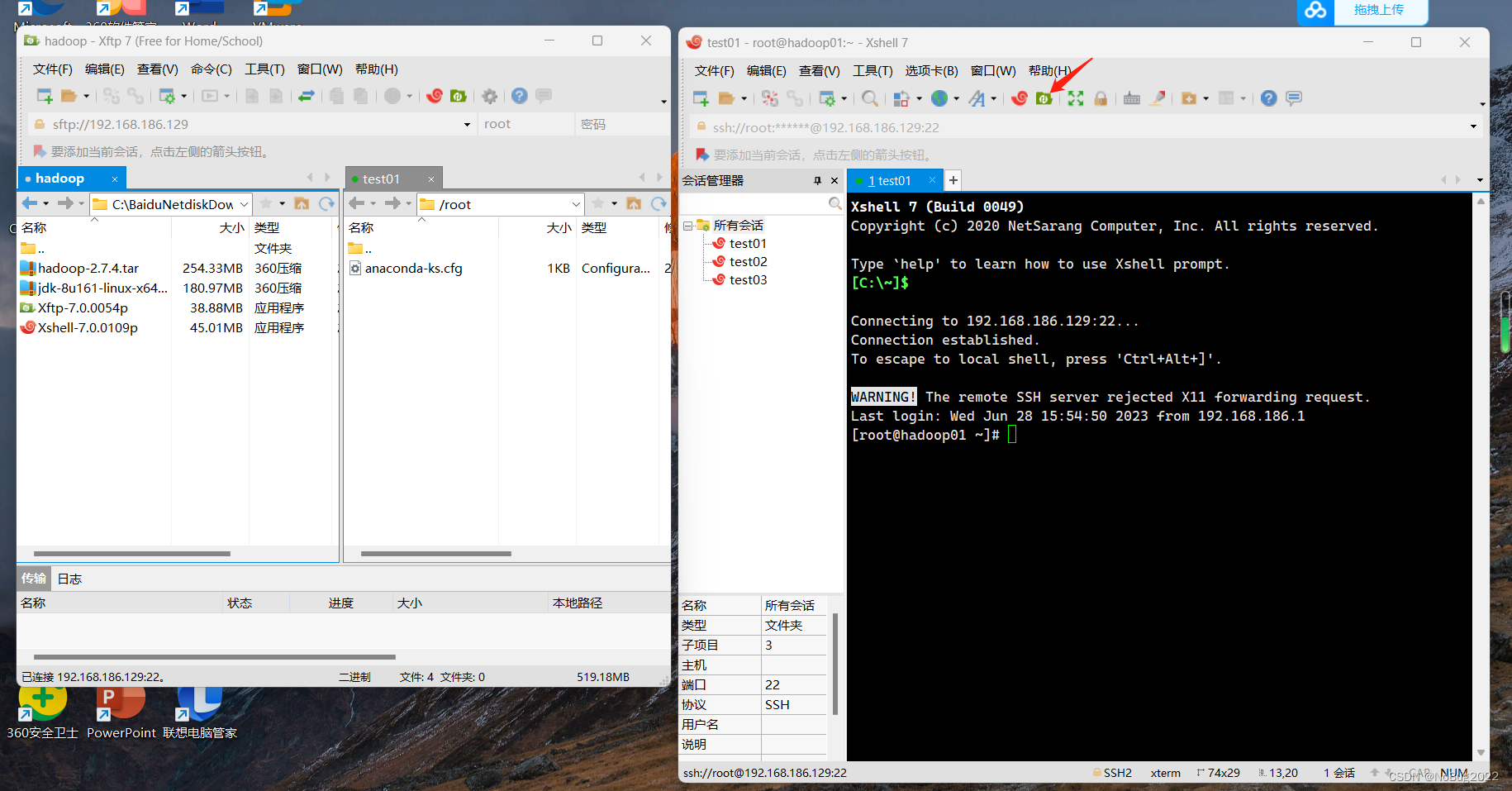The height and width of the screenshot is (791, 1512).
Task: Refresh the local C:\BaiduNetdiskDow pane
Action: (327, 203)
